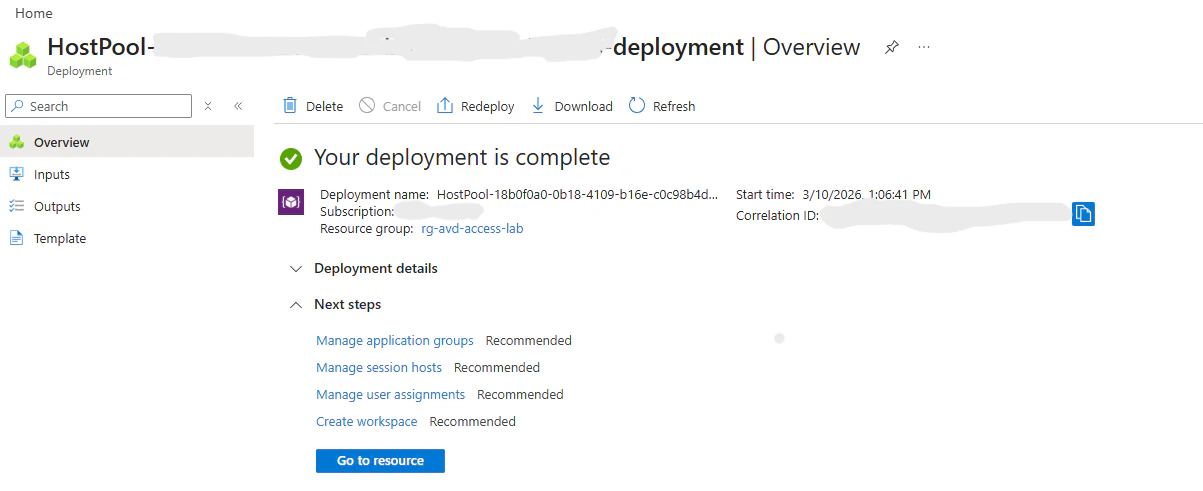Click the Overview green cubes icon

(16, 142)
